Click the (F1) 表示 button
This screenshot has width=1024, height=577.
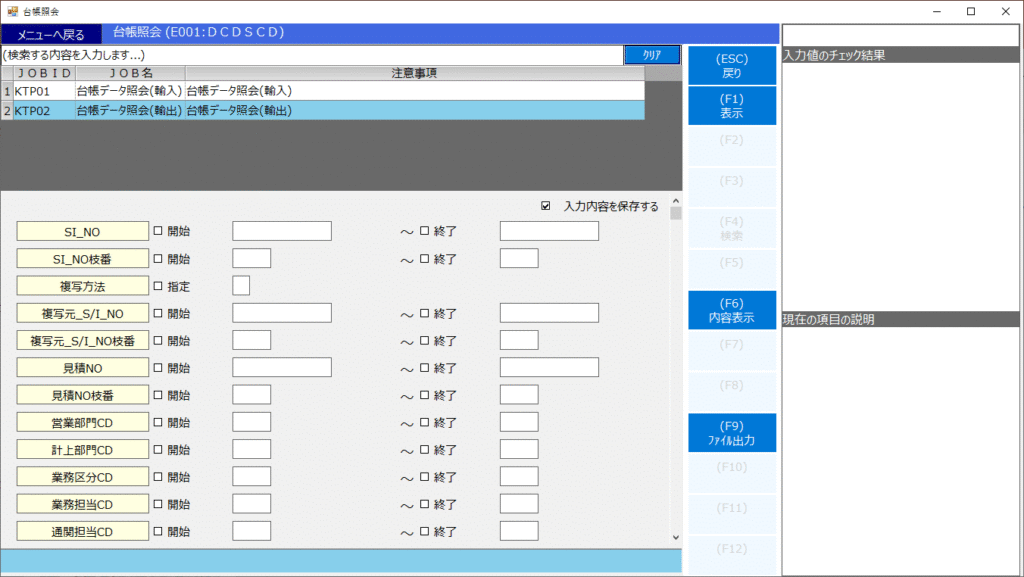[731, 106]
